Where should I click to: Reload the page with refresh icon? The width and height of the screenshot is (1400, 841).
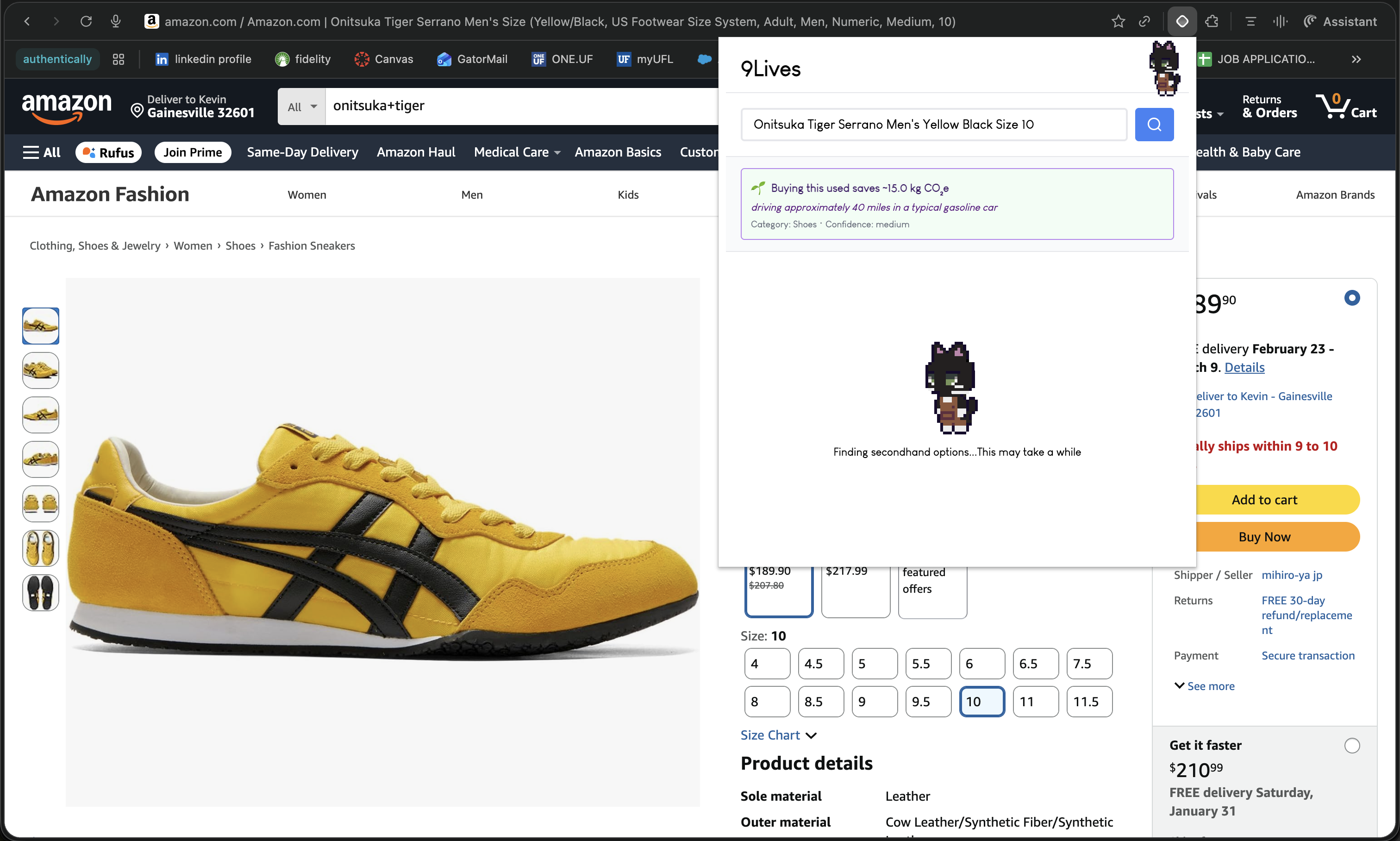(86, 22)
